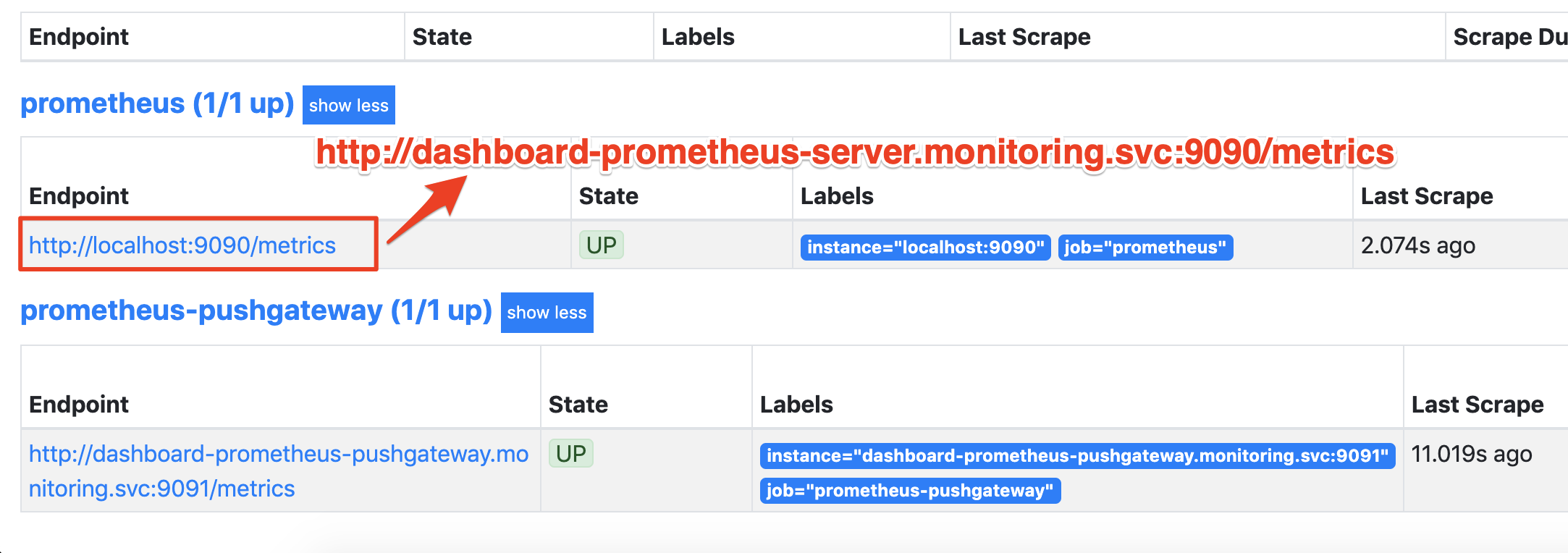Click the UP state badge for the pushgateway target
The height and width of the screenshot is (553, 1568).
point(571,453)
